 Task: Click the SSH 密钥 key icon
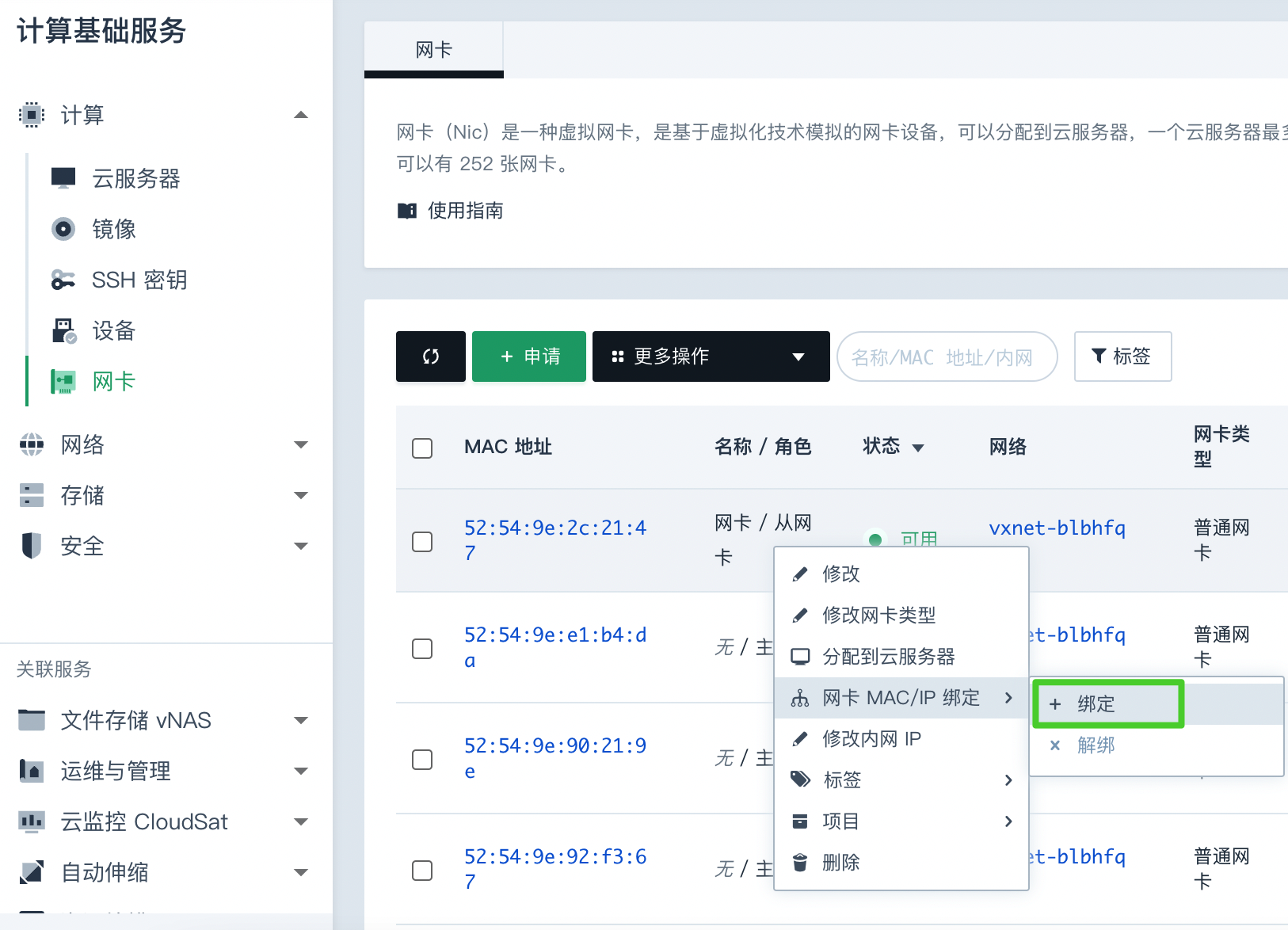click(63, 280)
